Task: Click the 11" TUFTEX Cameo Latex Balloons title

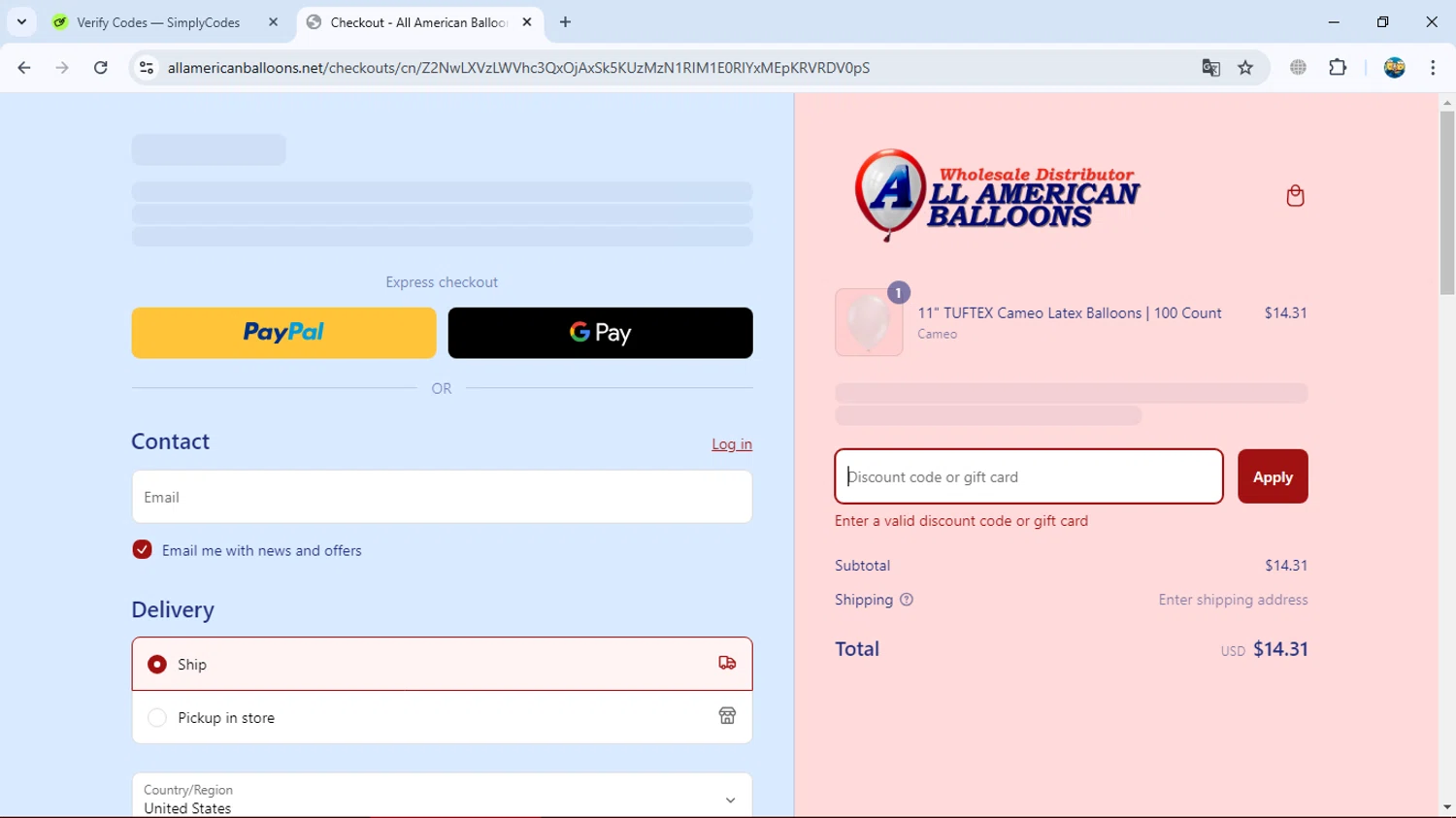Action: coord(1070,312)
